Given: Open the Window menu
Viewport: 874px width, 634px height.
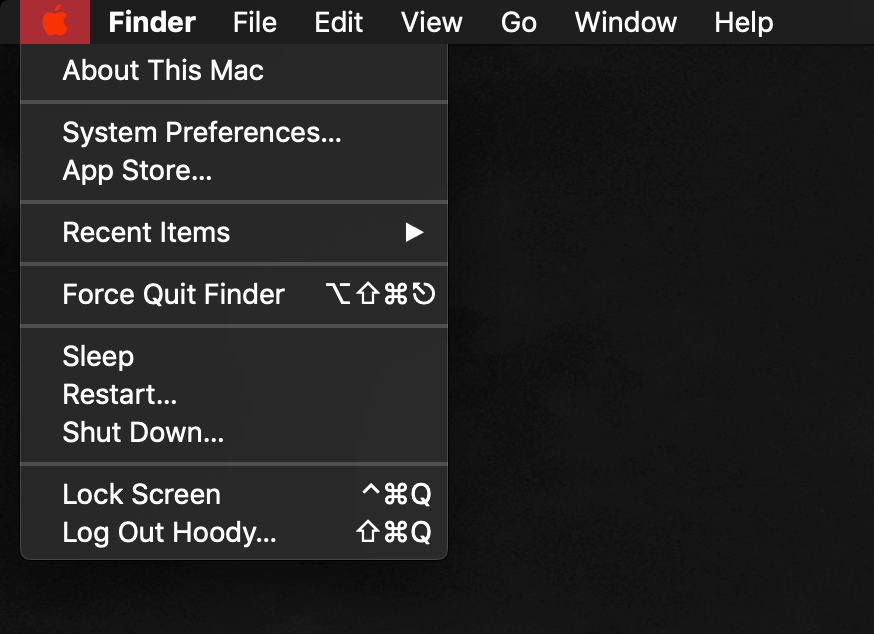Looking at the screenshot, I should (625, 22).
